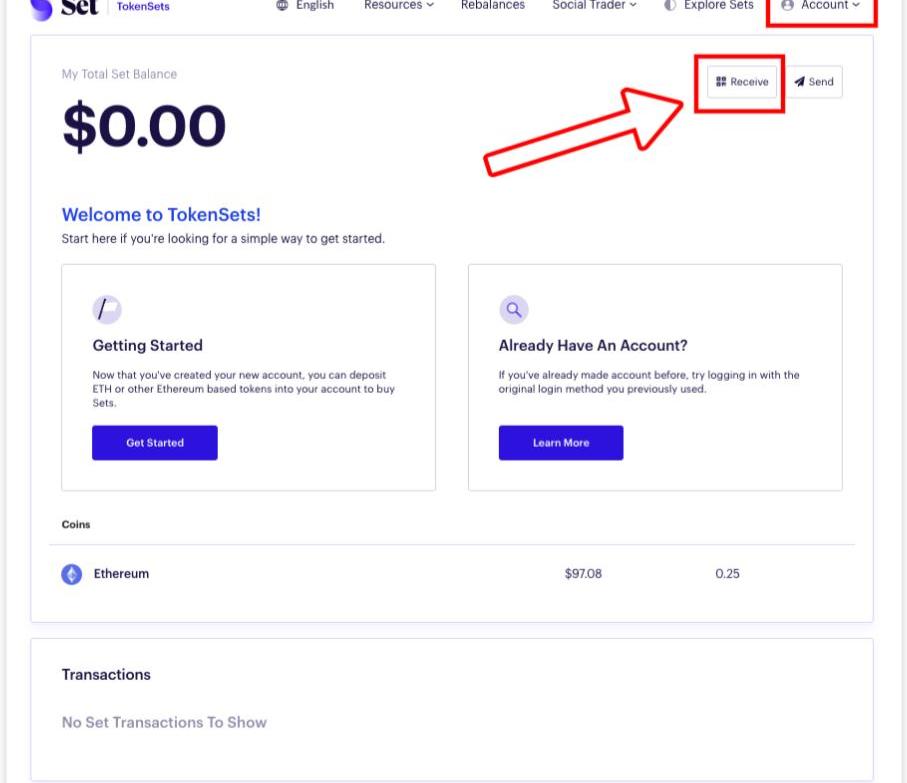Click the TokenSets brand text
907x783 pixels.
(x=143, y=6)
